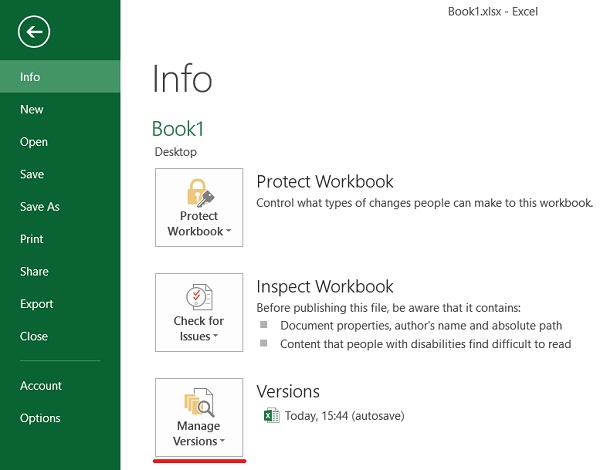Click the Book1 workbook title
Screen dimensions: 600x470
(x=178, y=129)
